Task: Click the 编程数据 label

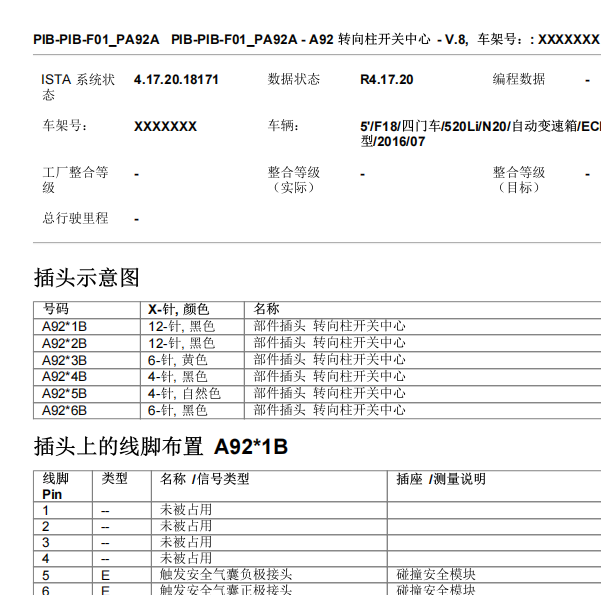Action: (519, 79)
